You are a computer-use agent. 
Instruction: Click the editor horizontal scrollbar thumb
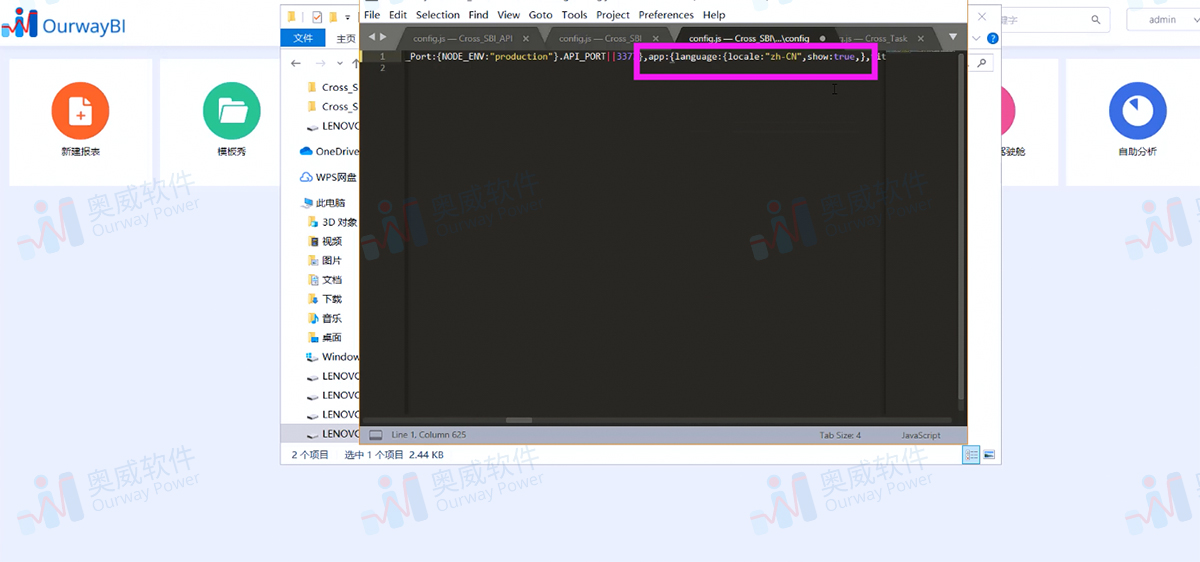[519, 420]
